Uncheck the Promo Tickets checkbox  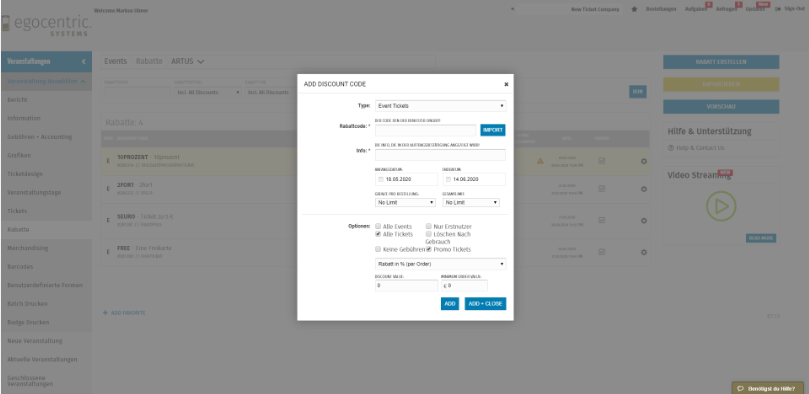[429, 250]
